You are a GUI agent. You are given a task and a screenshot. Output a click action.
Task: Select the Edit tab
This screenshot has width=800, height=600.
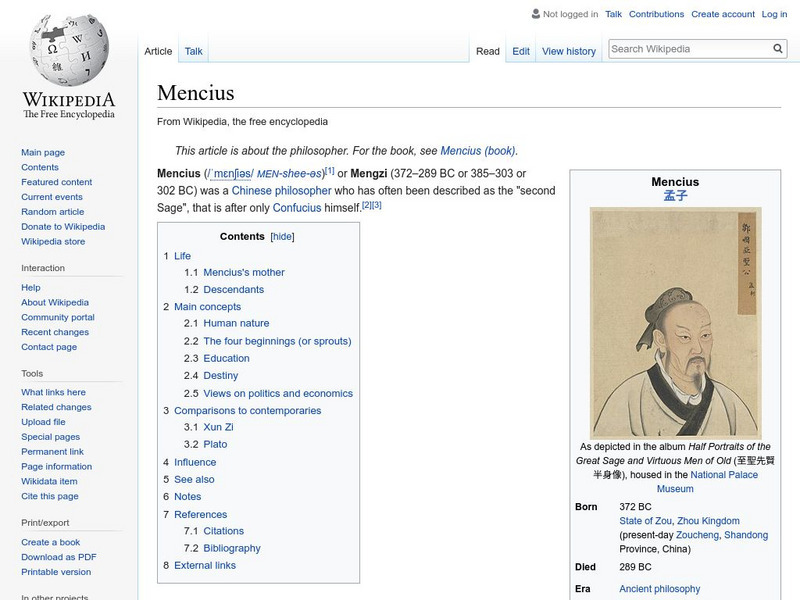coord(521,50)
